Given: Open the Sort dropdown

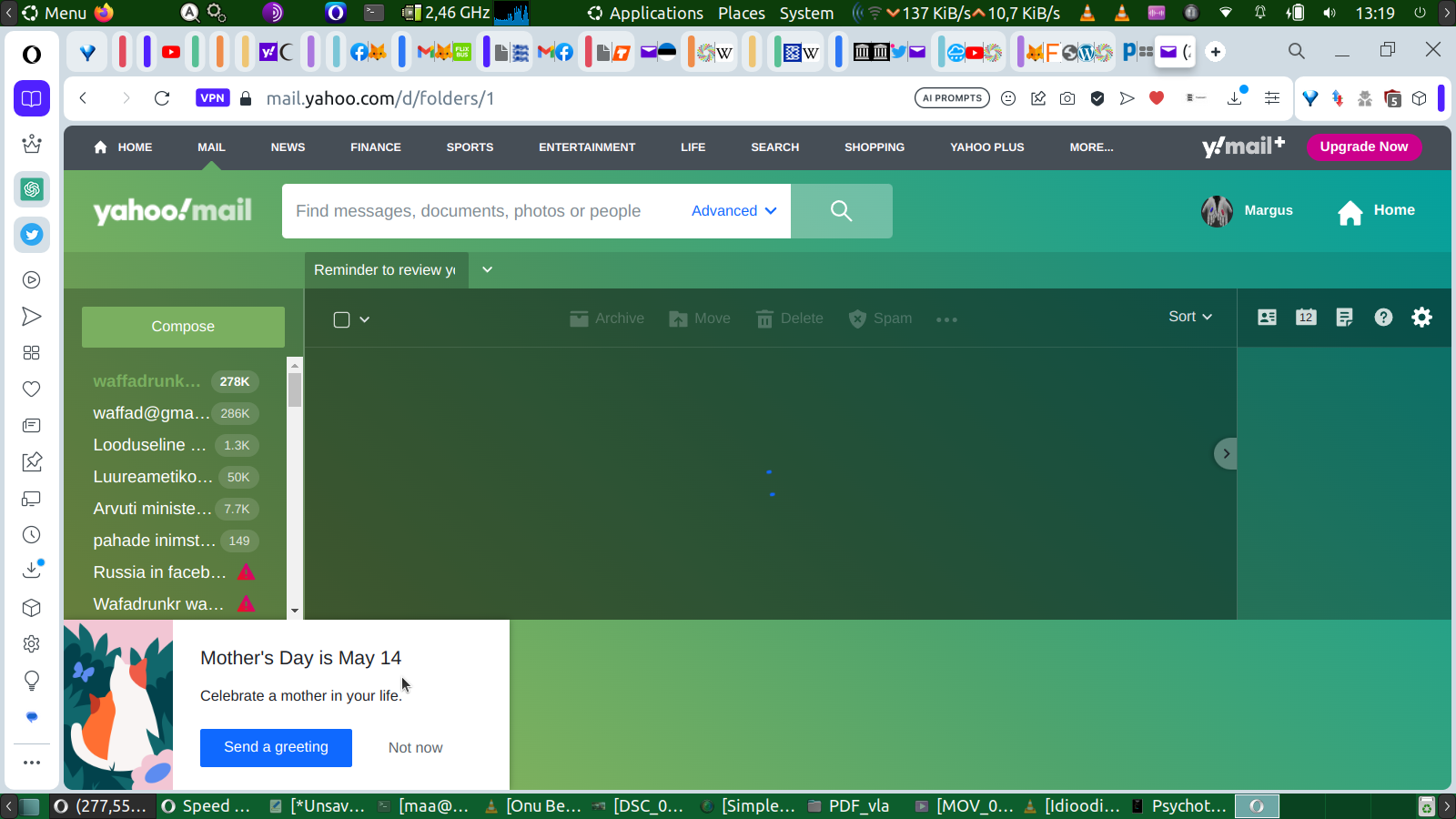Looking at the screenshot, I should click(x=1190, y=317).
